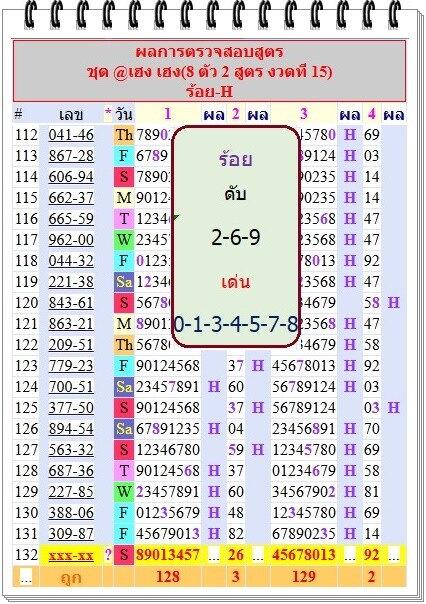Click the purple question mark in row 132
This screenshot has width=426, height=604.
(108, 555)
